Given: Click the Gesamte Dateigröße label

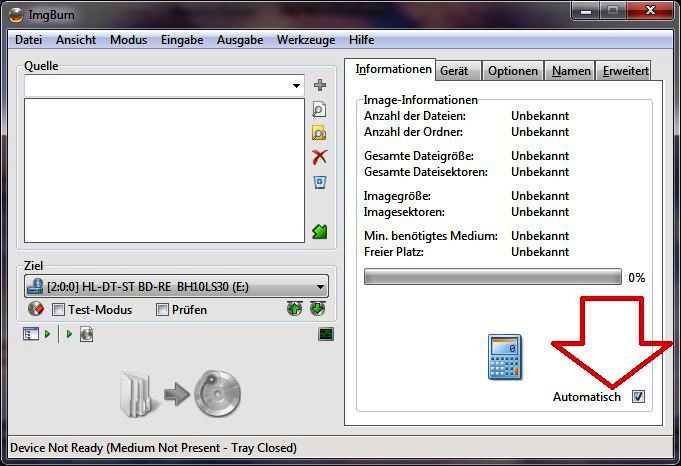Looking at the screenshot, I should coord(419,156).
